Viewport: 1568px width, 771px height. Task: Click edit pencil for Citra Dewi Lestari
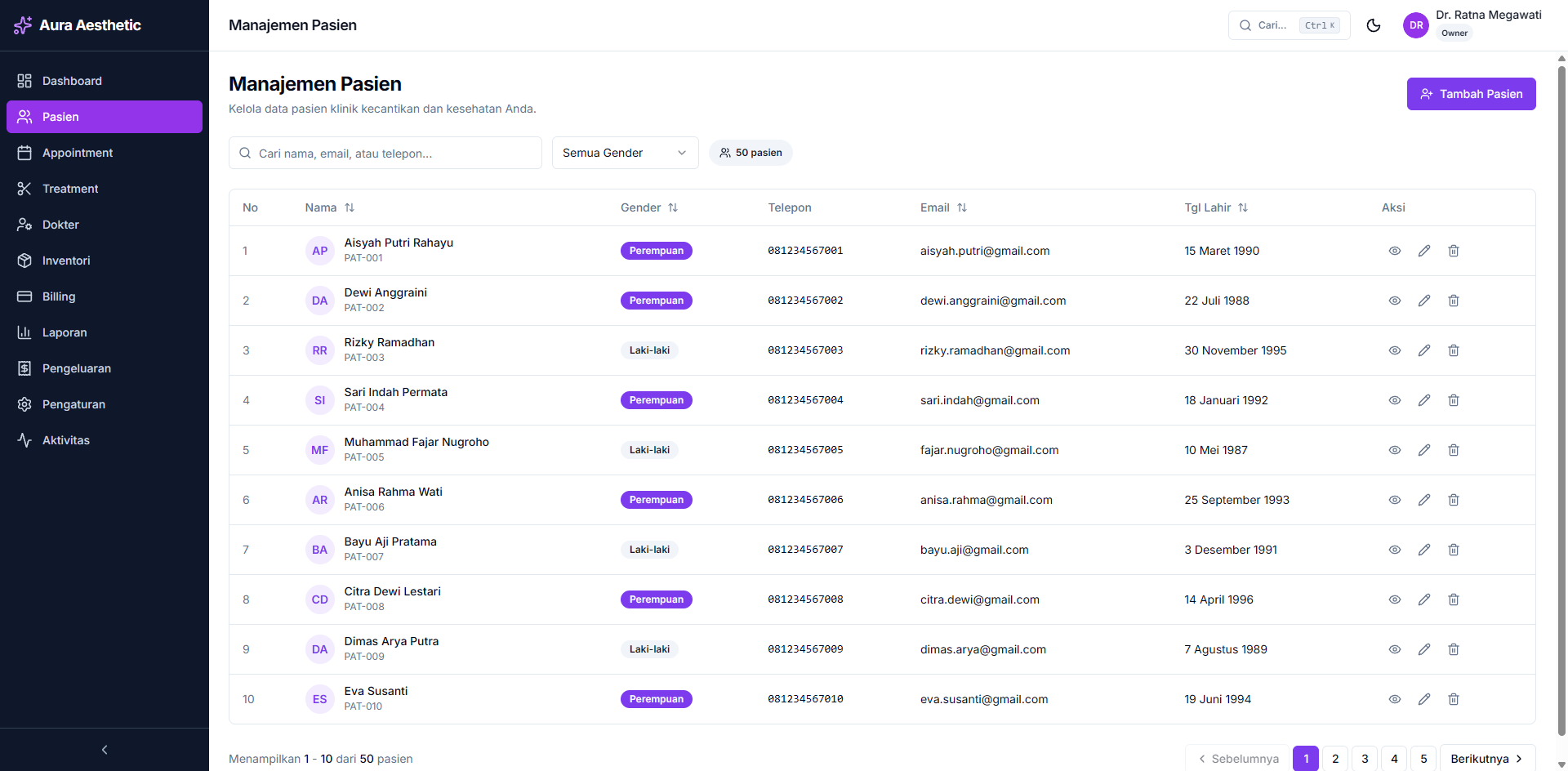pyautogui.click(x=1424, y=599)
